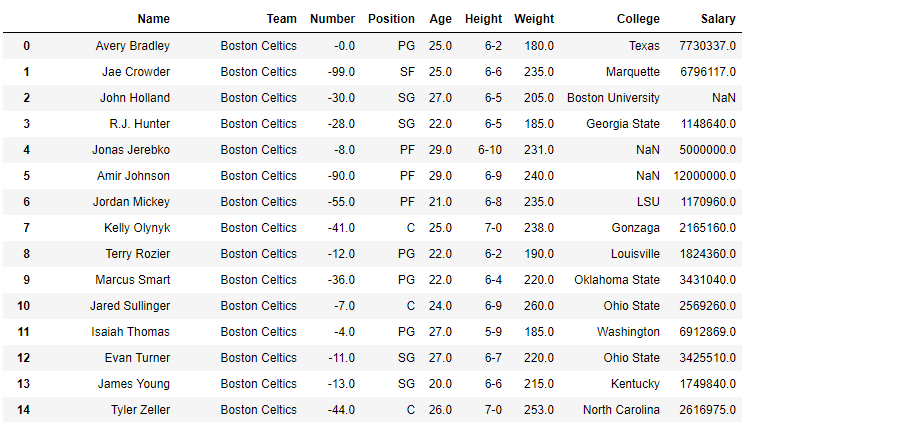Click the Position column header
This screenshot has height=422, width=900.
[x=391, y=19]
